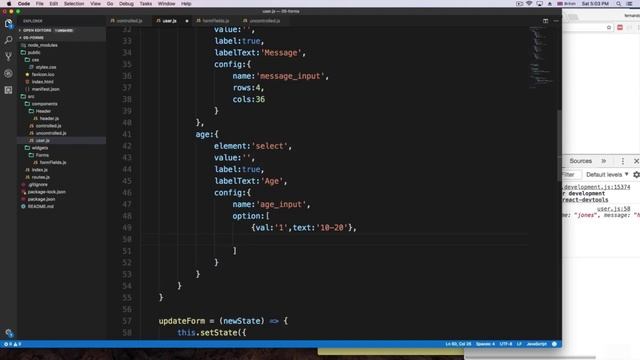Click the user.js:58 console source link
640x360 pixels.
coord(613,209)
